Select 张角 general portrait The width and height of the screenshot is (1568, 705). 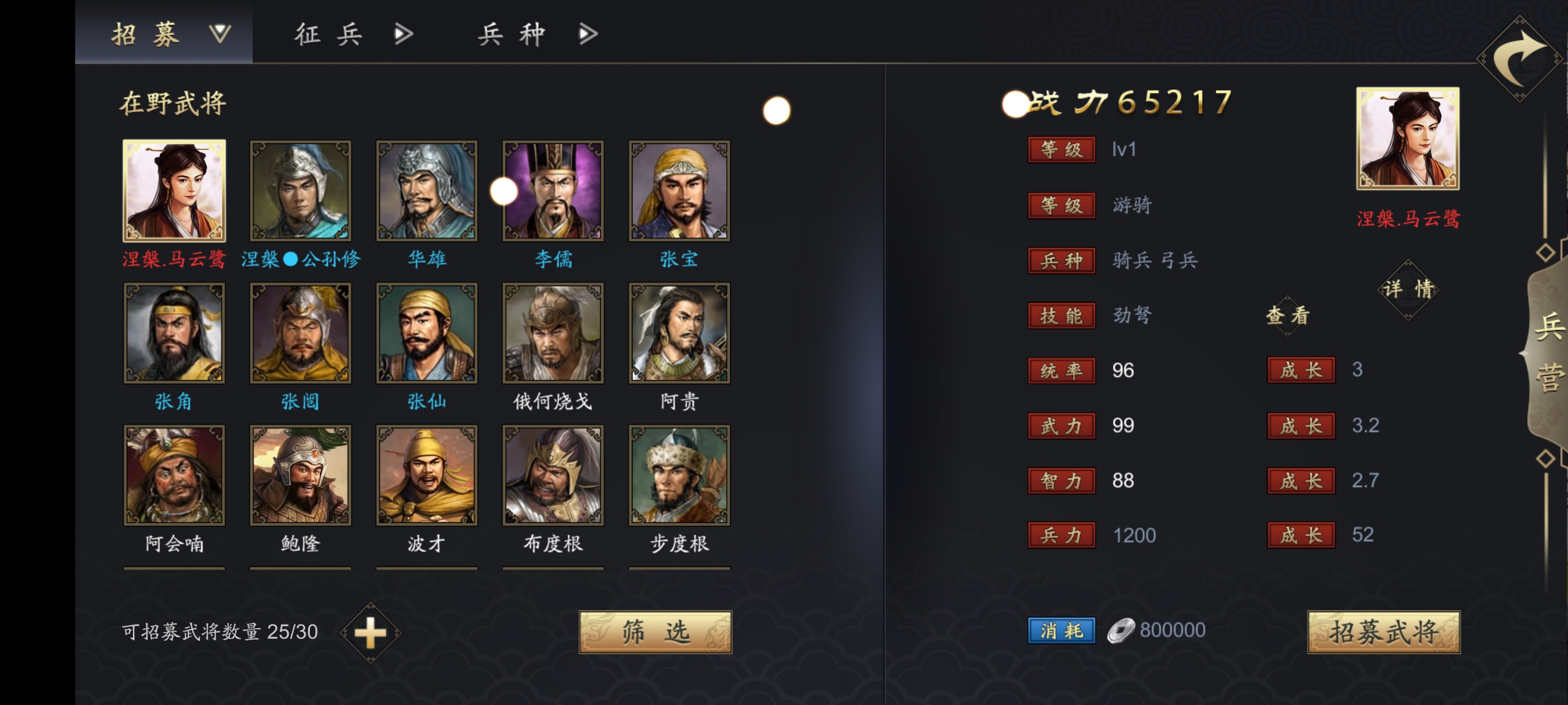(174, 333)
